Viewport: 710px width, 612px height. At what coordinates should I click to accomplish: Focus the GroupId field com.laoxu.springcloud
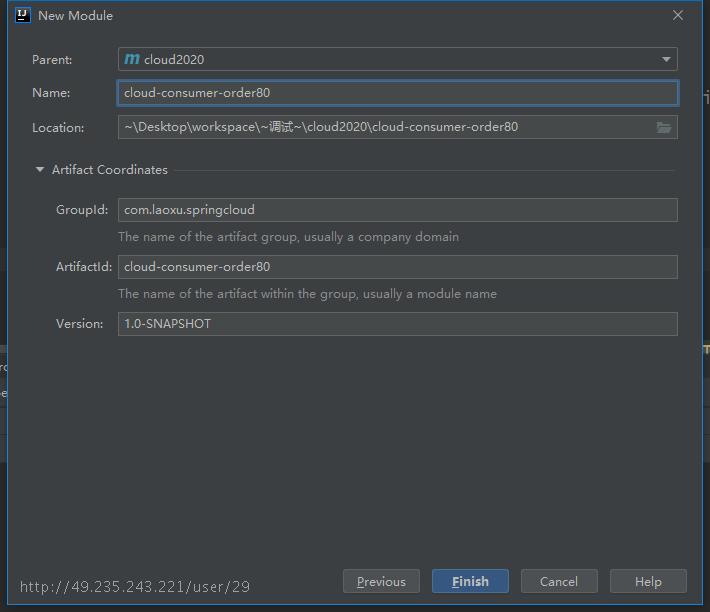click(398, 210)
